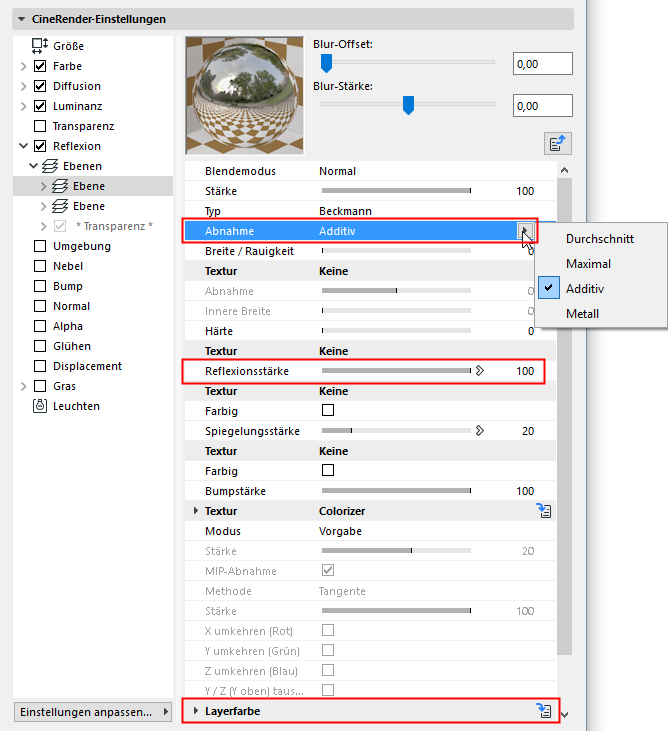Enable the Displacement checkbox

(40, 366)
